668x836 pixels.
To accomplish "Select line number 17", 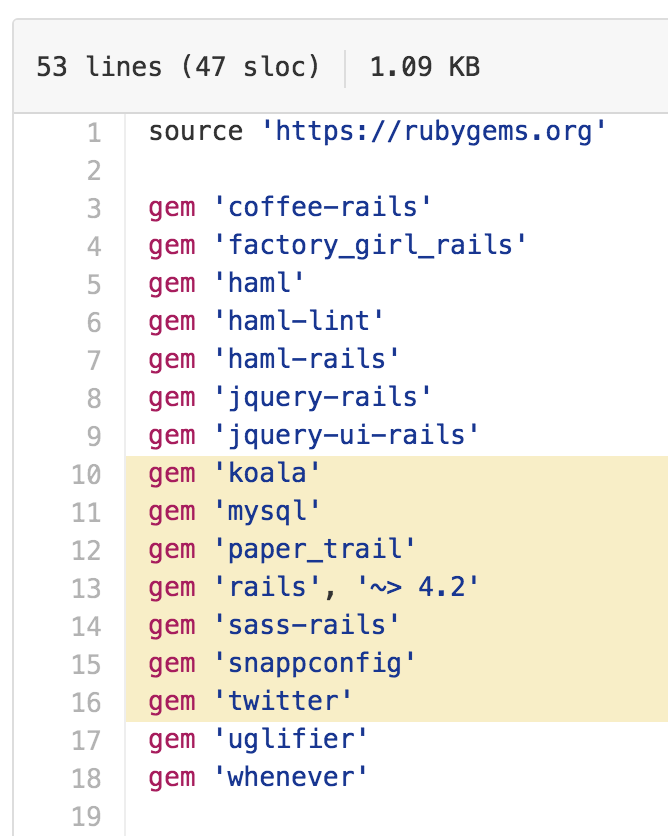I will (86, 740).
